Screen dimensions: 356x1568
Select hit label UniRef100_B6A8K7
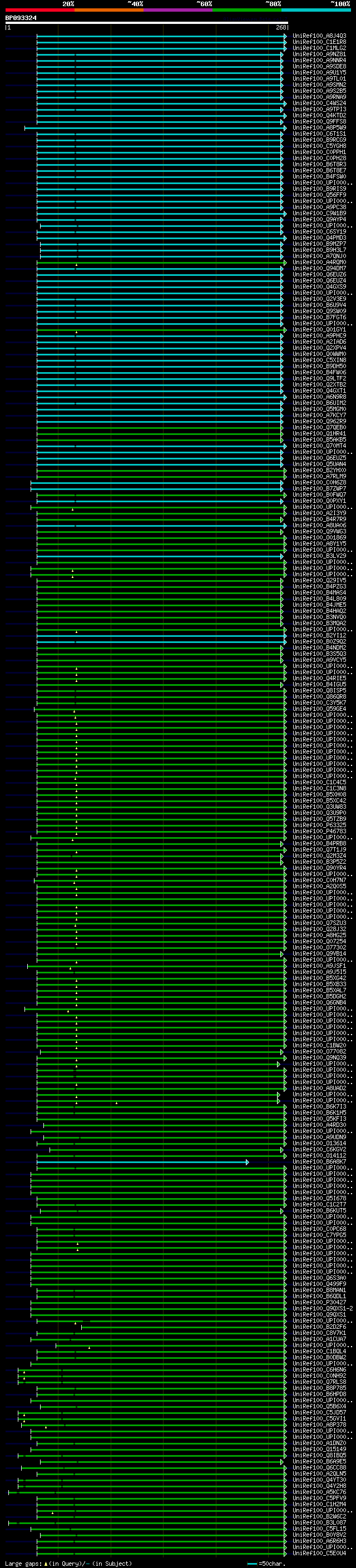pos(319,1162)
